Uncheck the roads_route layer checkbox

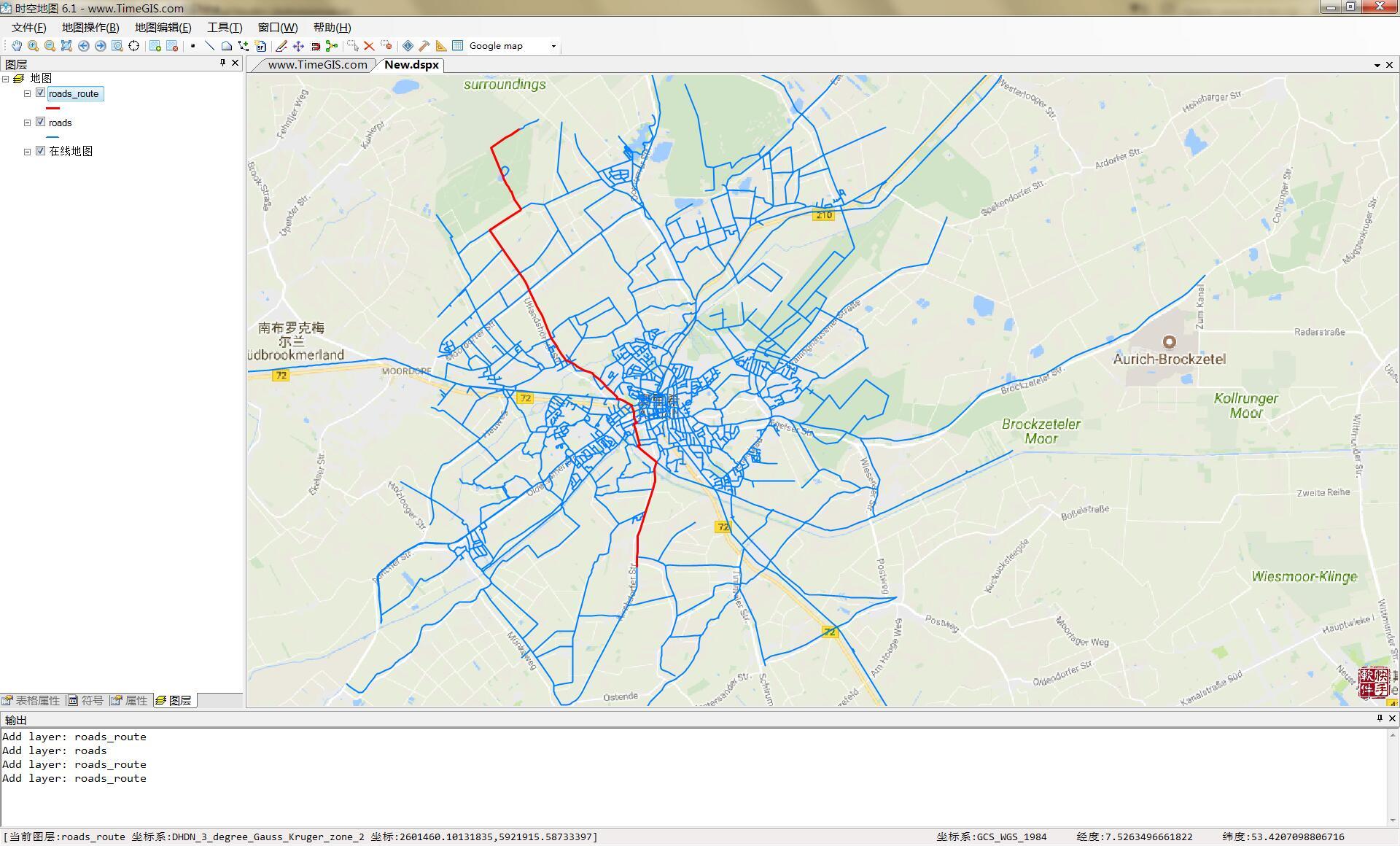coord(41,93)
